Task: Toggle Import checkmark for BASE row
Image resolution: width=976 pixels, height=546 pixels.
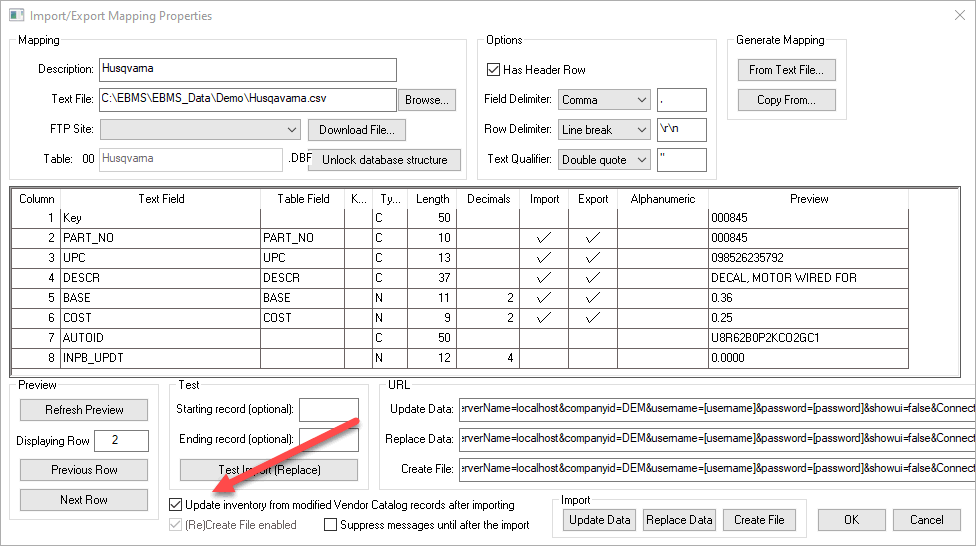Action: 544,298
